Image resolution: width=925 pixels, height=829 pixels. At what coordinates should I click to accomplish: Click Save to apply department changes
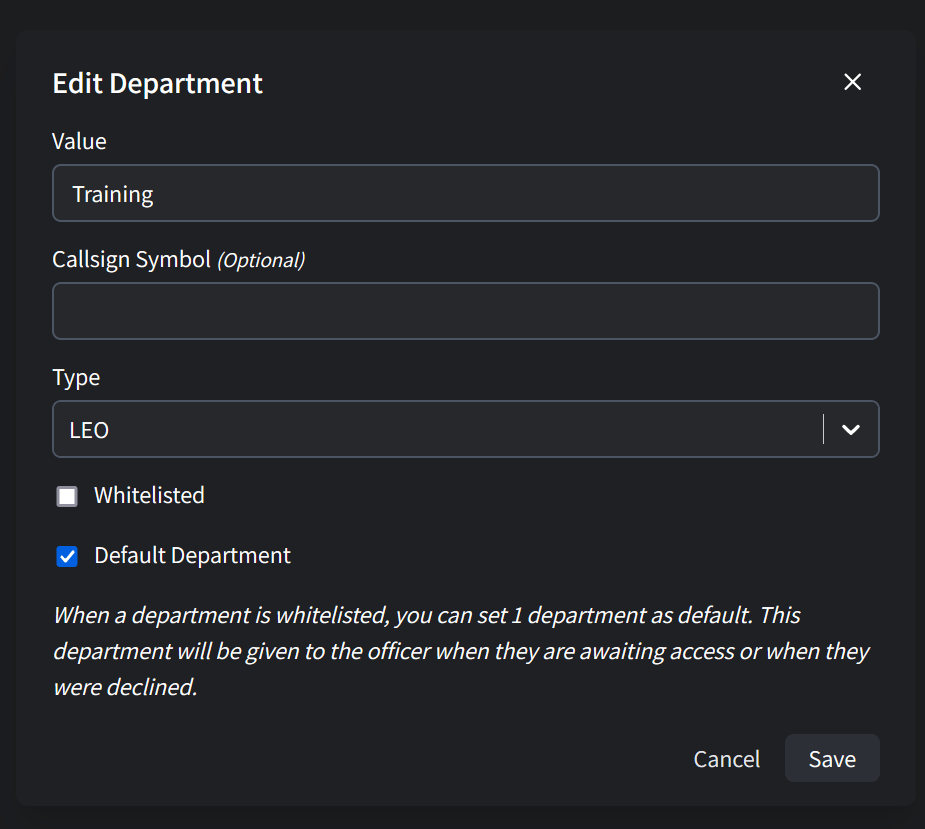(x=832, y=758)
